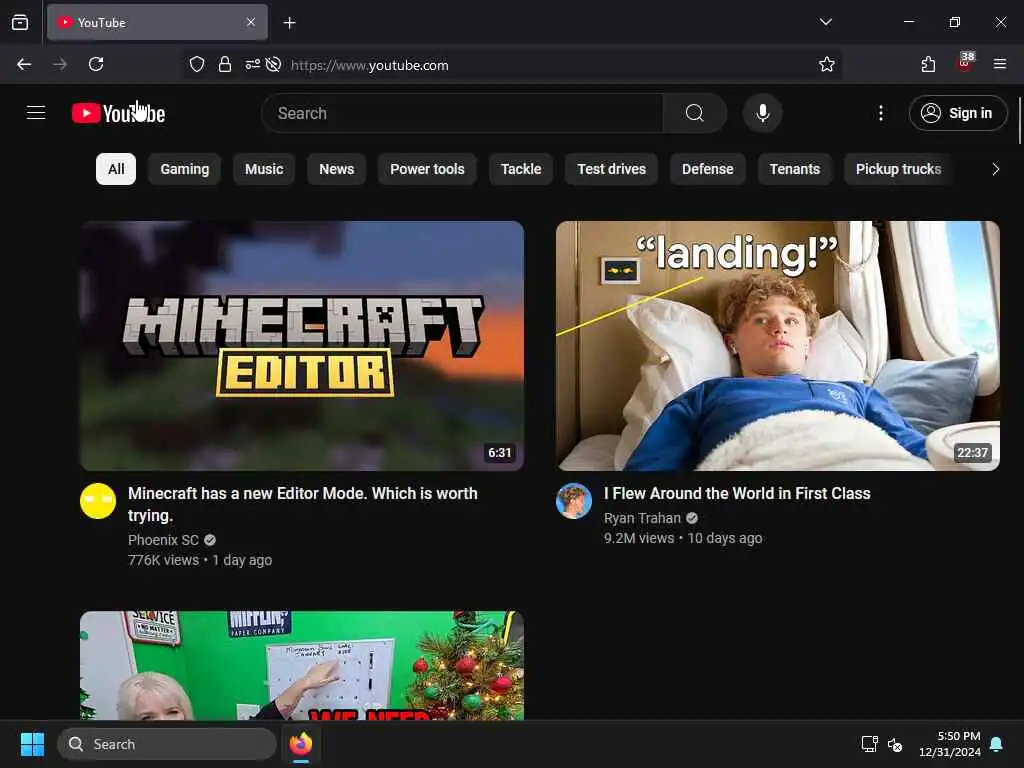Screen dimensions: 1024x768
Task: Open the Windows Start menu
Action: point(32,744)
